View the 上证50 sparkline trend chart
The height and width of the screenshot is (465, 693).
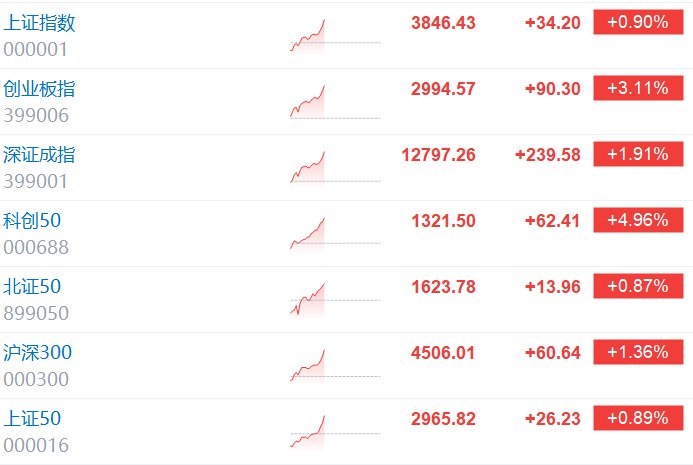(335, 431)
